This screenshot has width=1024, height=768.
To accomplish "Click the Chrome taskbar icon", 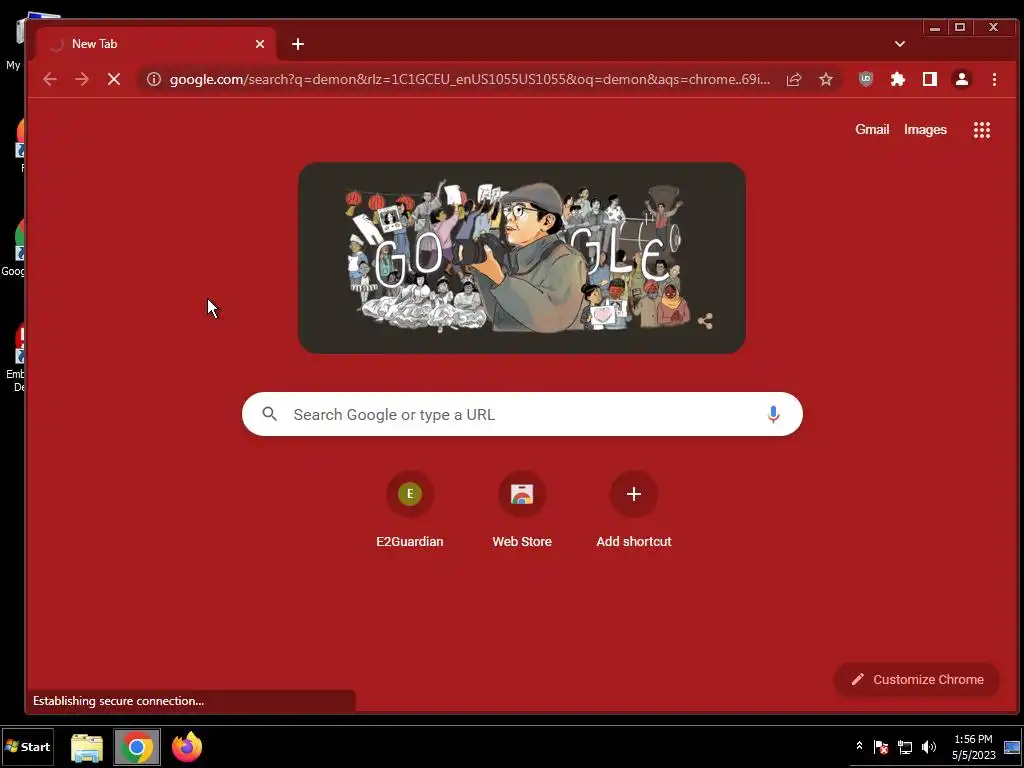I will coord(137,747).
